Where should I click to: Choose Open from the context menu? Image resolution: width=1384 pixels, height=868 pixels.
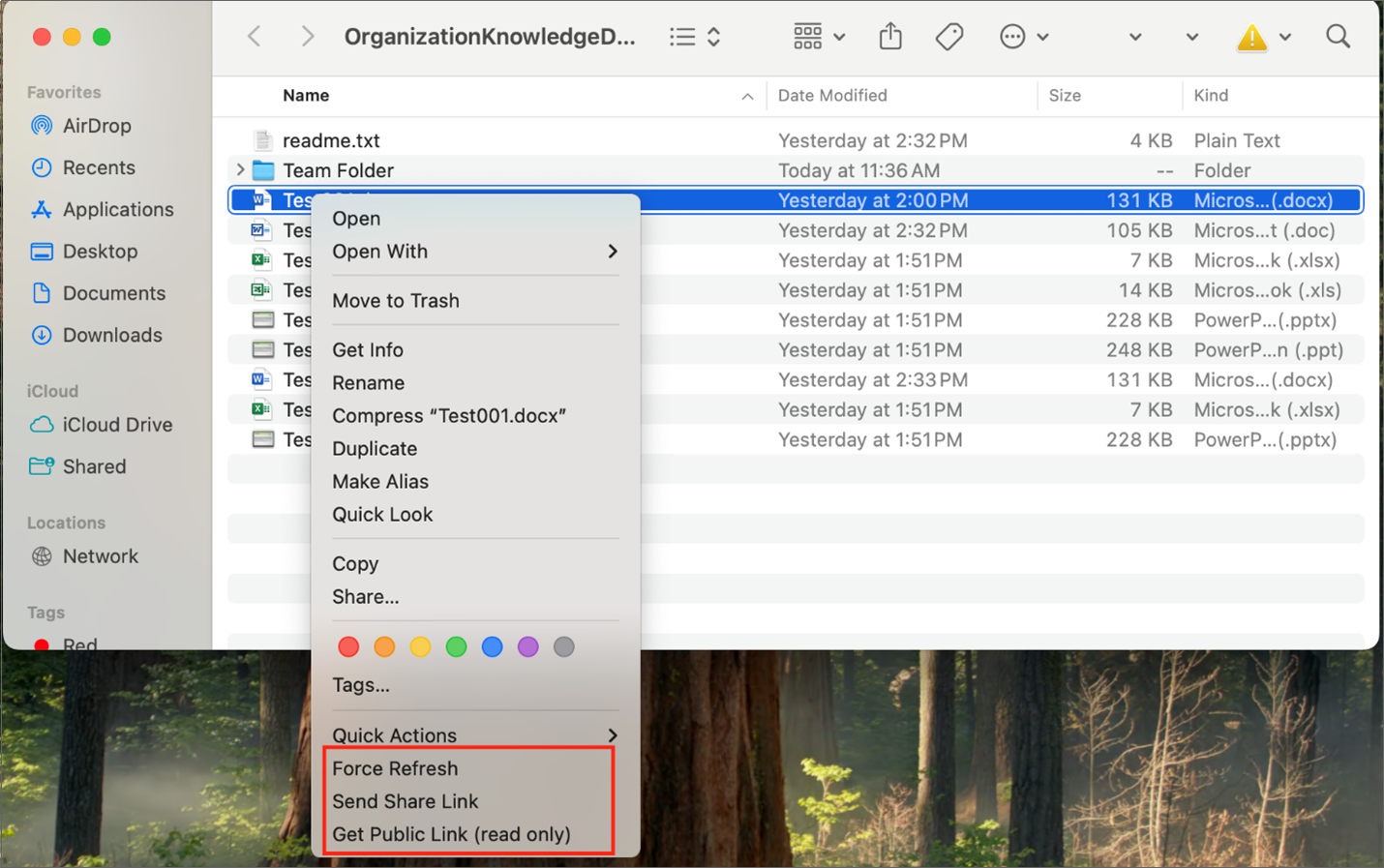click(356, 219)
